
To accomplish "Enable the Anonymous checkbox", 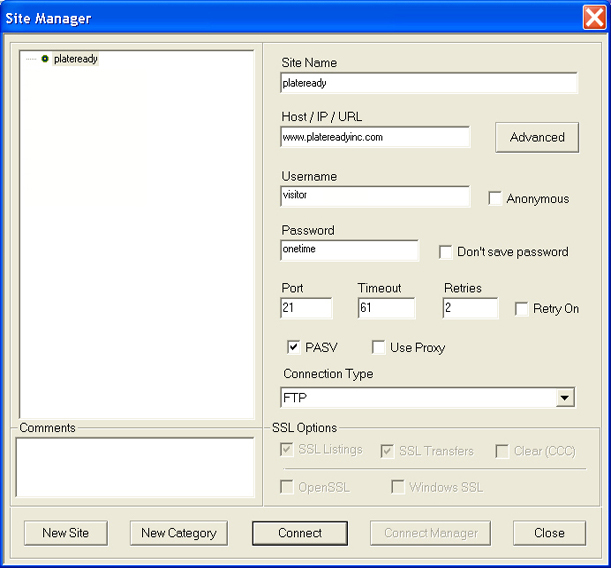I will (495, 198).
